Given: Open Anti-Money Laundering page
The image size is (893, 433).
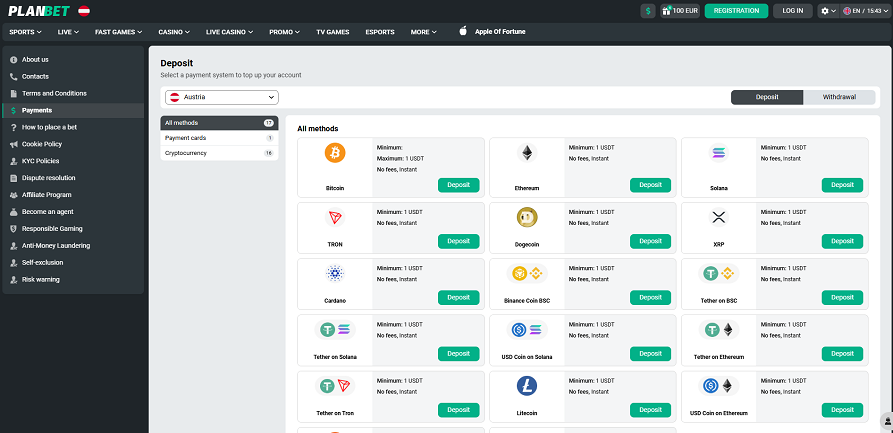Looking at the screenshot, I should [73, 246].
